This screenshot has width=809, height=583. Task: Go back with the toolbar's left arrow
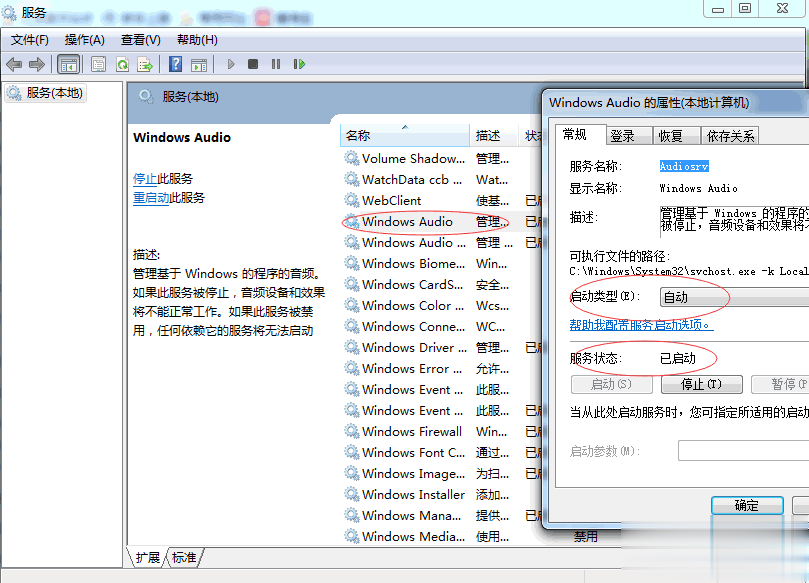(x=14, y=64)
